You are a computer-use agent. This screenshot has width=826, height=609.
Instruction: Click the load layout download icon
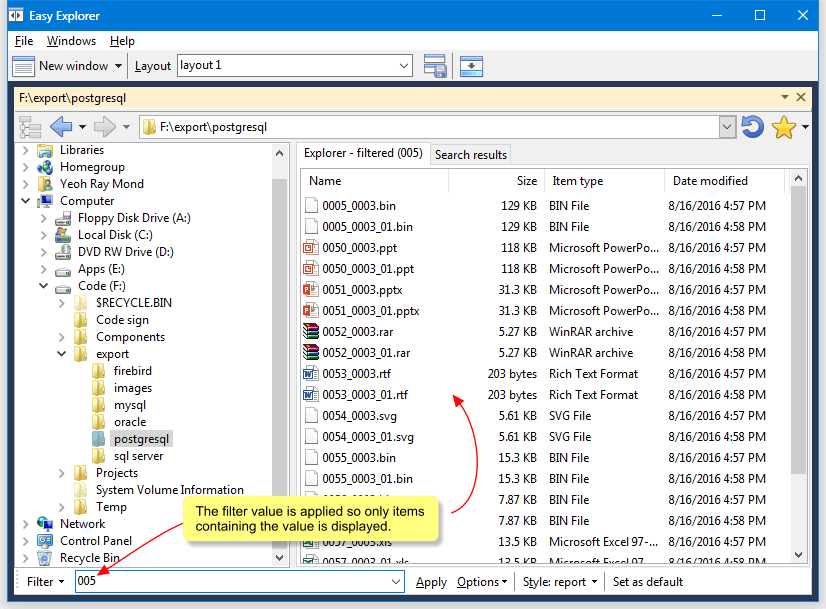tap(471, 66)
